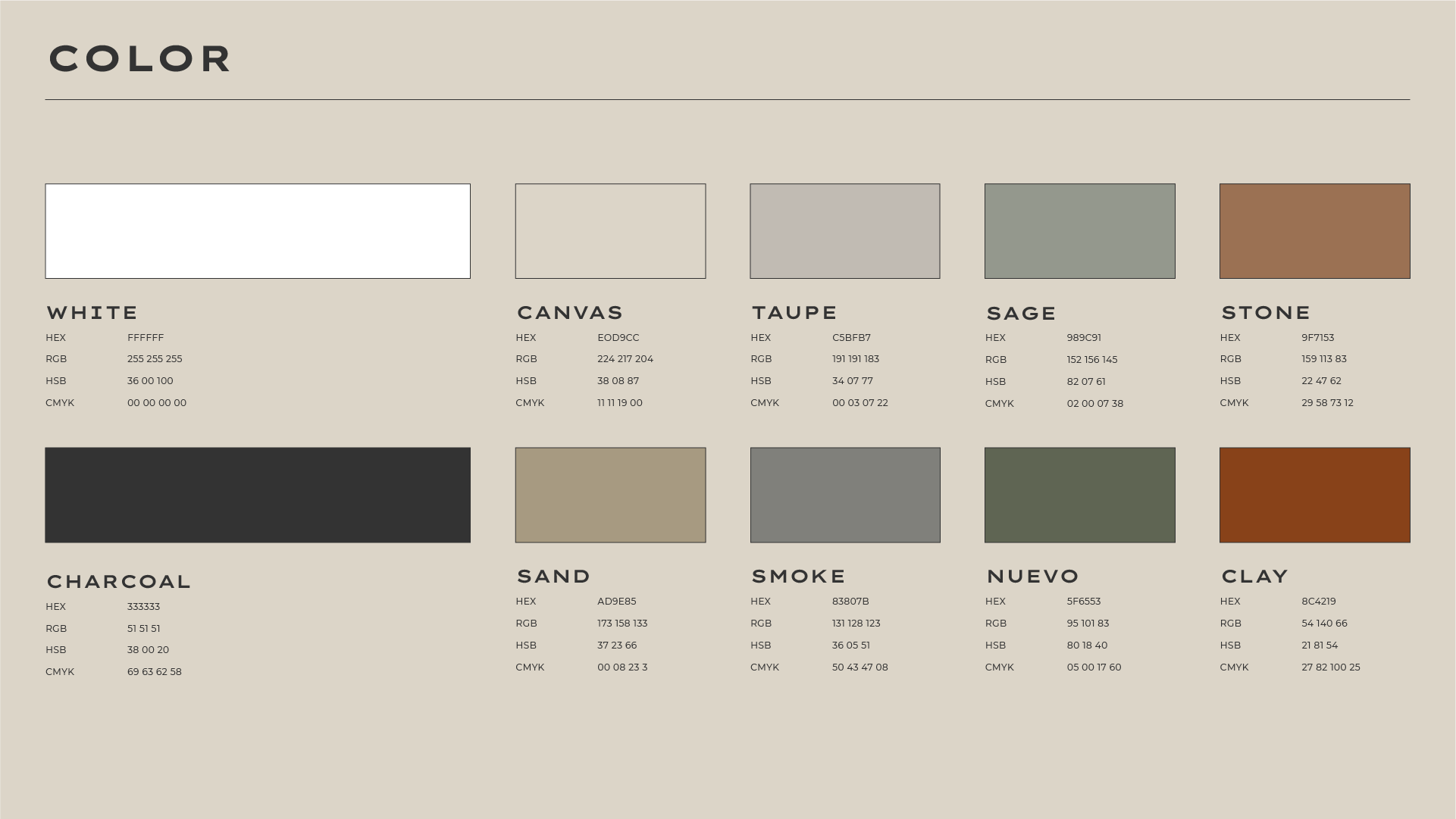Select the STONE color swatch

(x=1314, y=230)
